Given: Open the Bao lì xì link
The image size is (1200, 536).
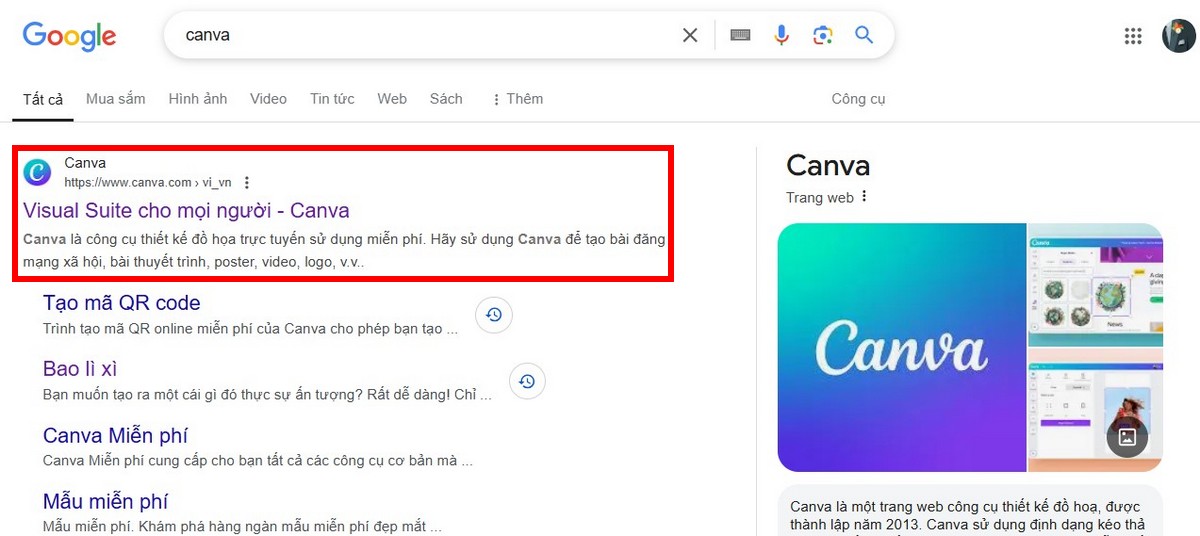Looking at the screenshot, I should 80,369.
